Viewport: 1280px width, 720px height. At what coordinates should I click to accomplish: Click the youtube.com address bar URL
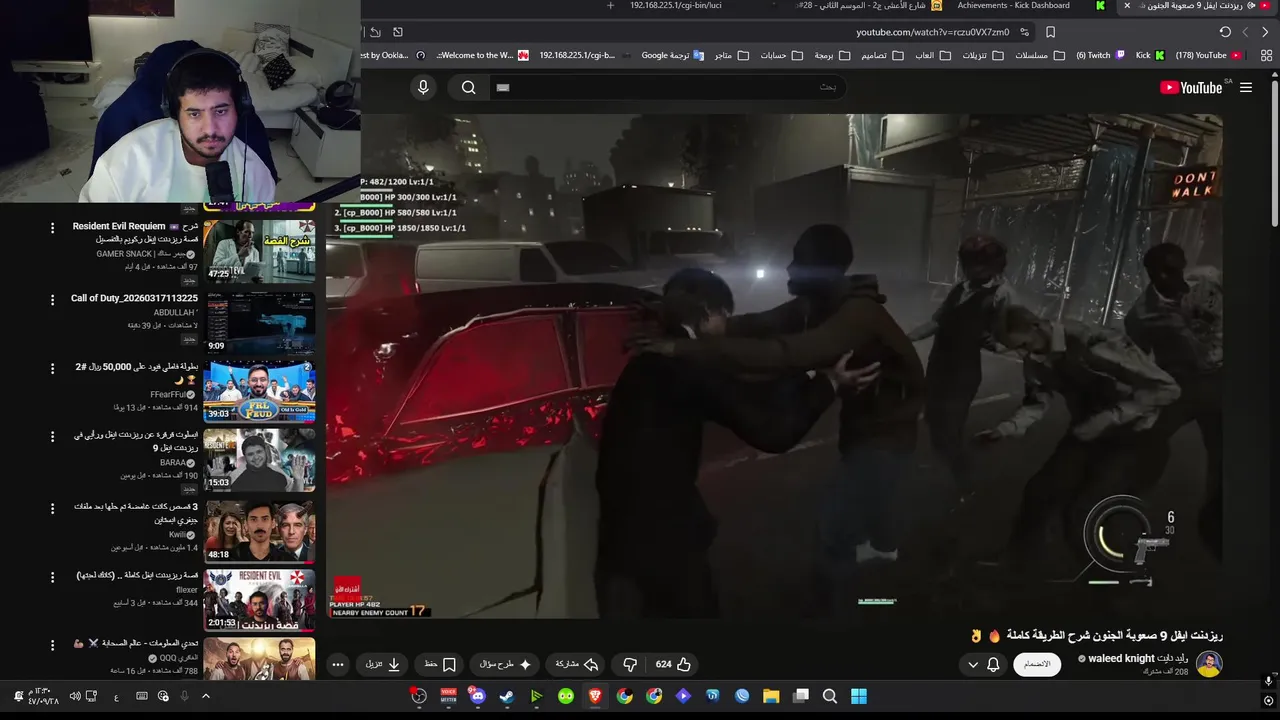pos(933,32)
